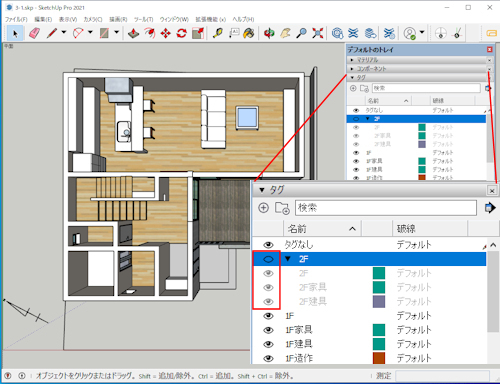Activate the Arc tool

pos(78,33)
